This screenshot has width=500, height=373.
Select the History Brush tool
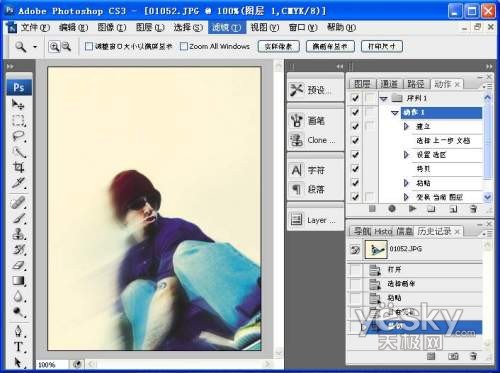(18, 250)
